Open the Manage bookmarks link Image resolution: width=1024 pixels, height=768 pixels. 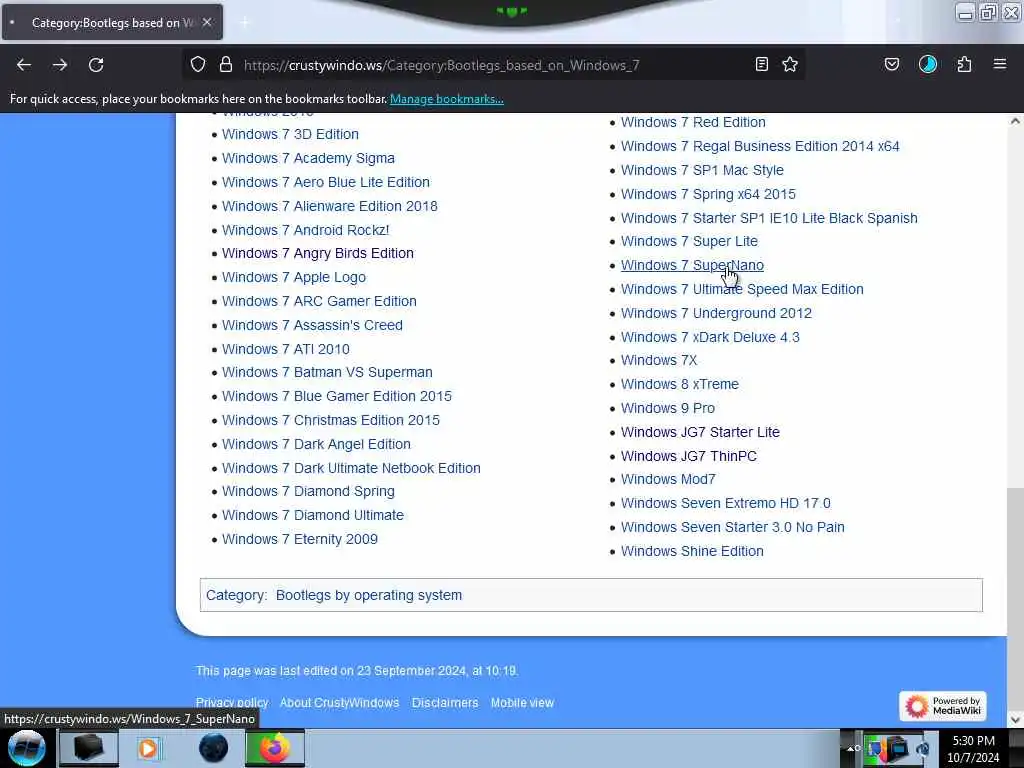point(447,99)
